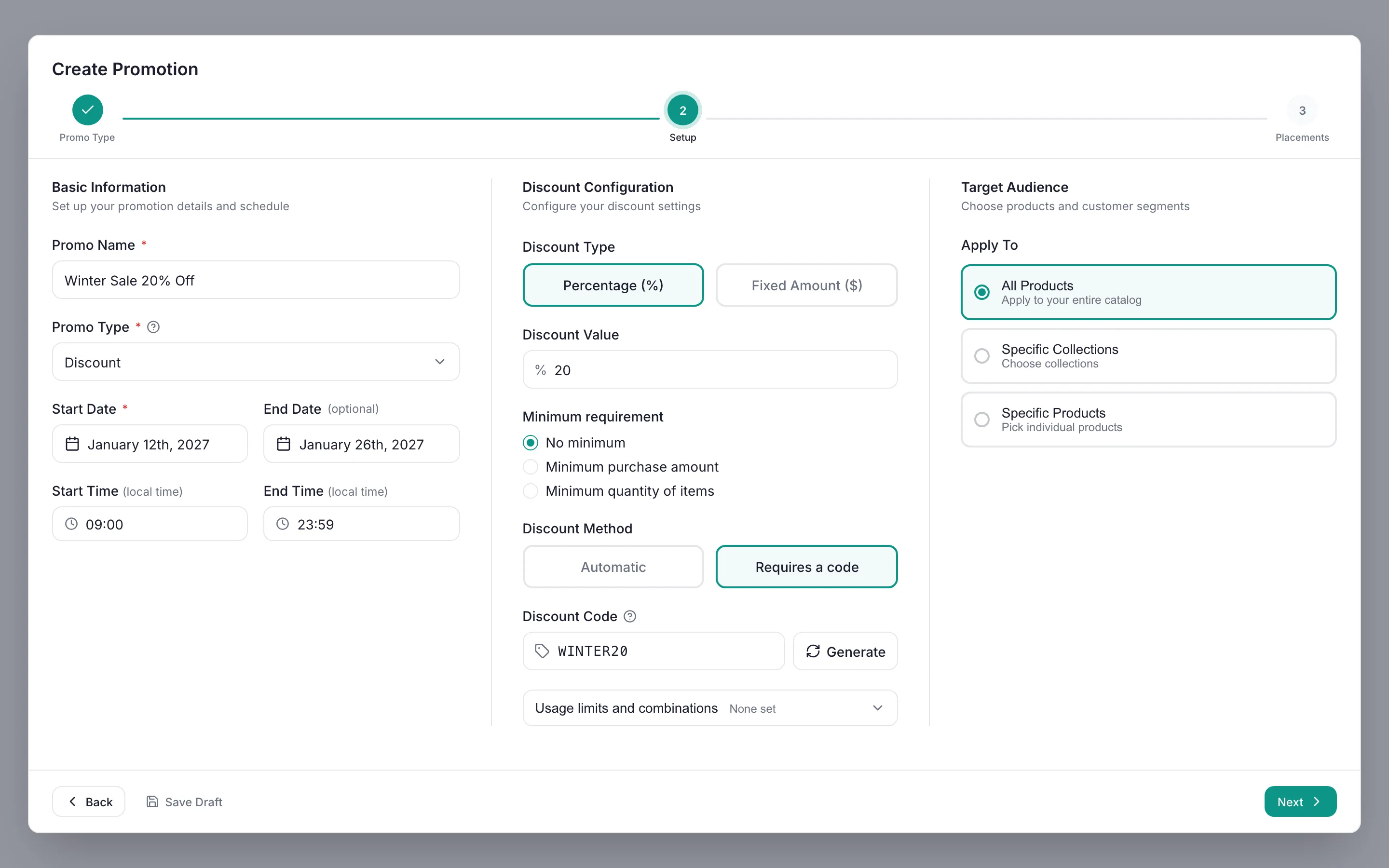The height and width of the screenshot is (868, 1389).
Task: Click the Next button
Action: pos(1300,801)
